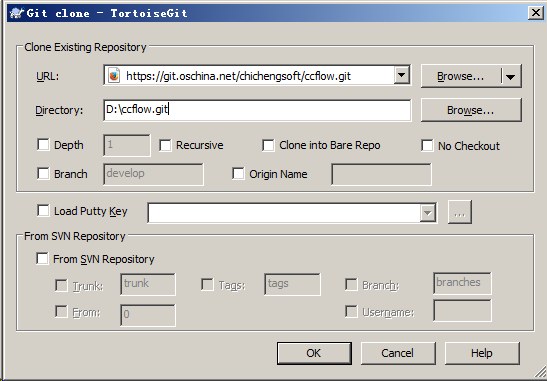Viewport: 547px width, 381px height.
Task: Enable the Origin Name checkbox
Action: 238,173
